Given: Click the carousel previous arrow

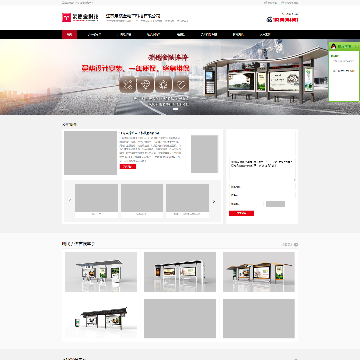Looking at the screenshot, I should [x=70, y=201].
